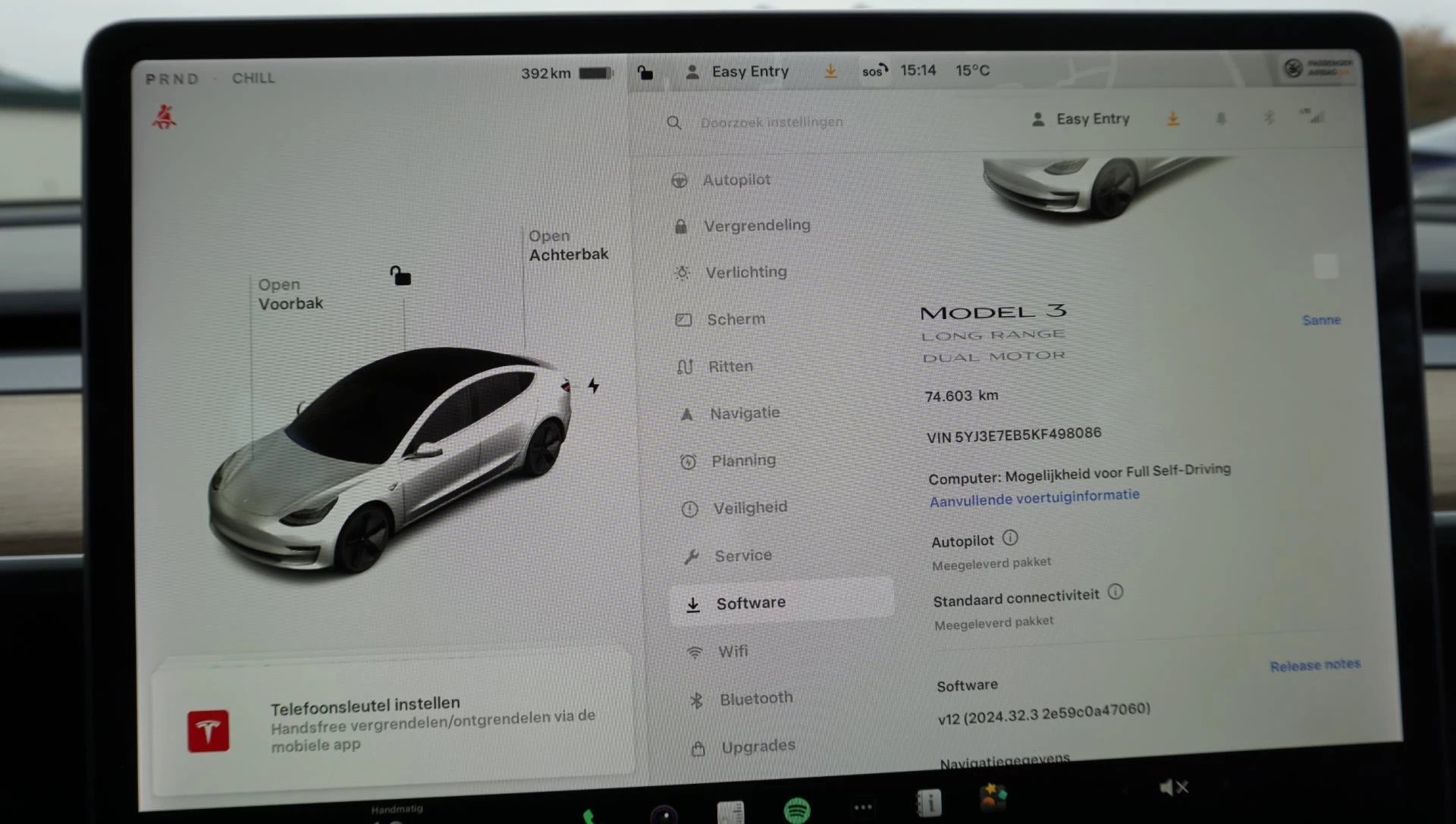Screen dimensions: 1456x824
Task: View Release notes for v12 software
Action: [x=1315, y=662]
